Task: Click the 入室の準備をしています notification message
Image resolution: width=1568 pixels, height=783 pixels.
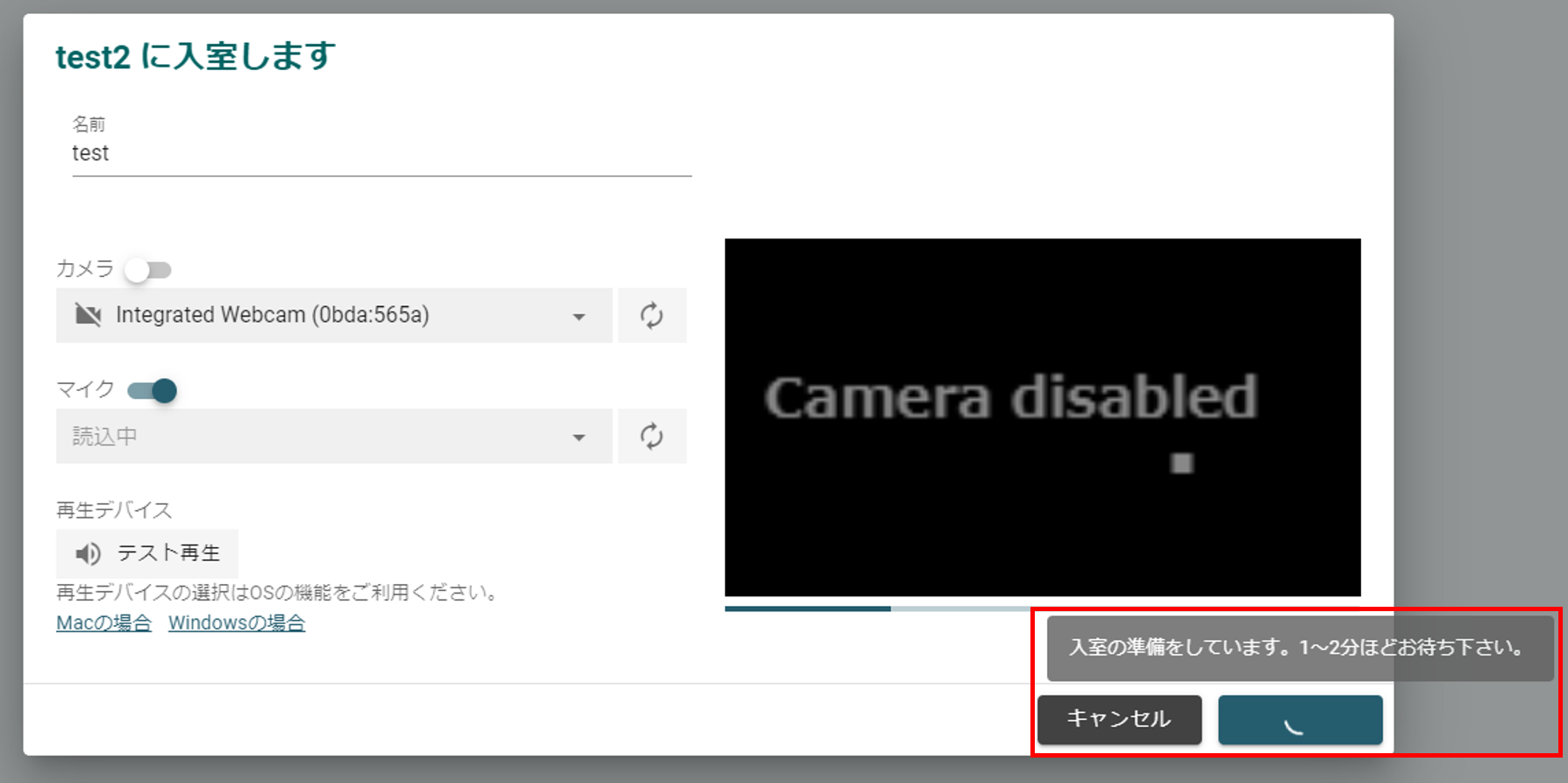Action: (x=1299, y=648)
